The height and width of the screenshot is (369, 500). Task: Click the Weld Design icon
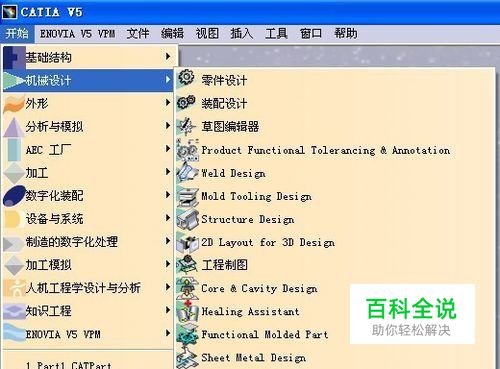coord(187,172)
